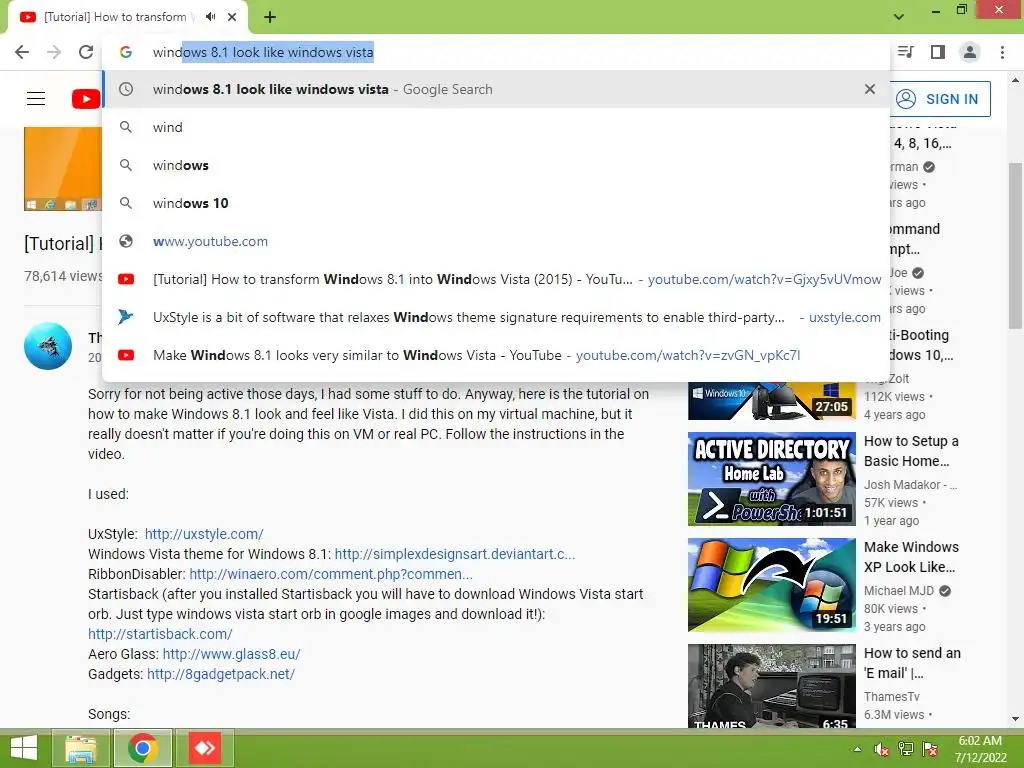Open the Windows 10 27:05 video thumbnail
This screenshot has height=768, width=1024.
tap(771, 400)
